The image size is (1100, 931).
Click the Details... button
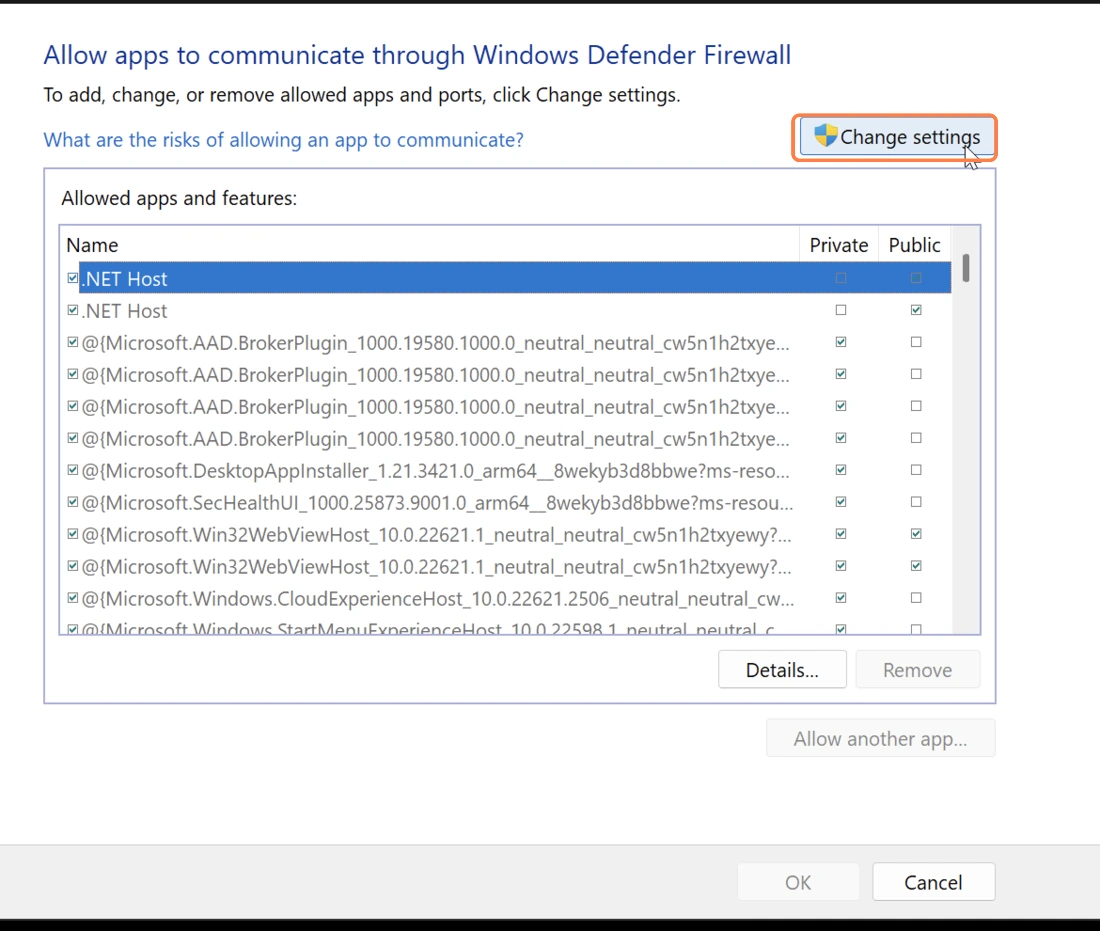782,670
